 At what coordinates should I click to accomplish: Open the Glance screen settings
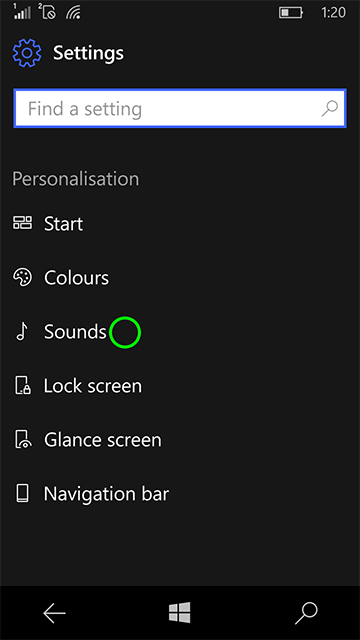click(x=180, y=440)
